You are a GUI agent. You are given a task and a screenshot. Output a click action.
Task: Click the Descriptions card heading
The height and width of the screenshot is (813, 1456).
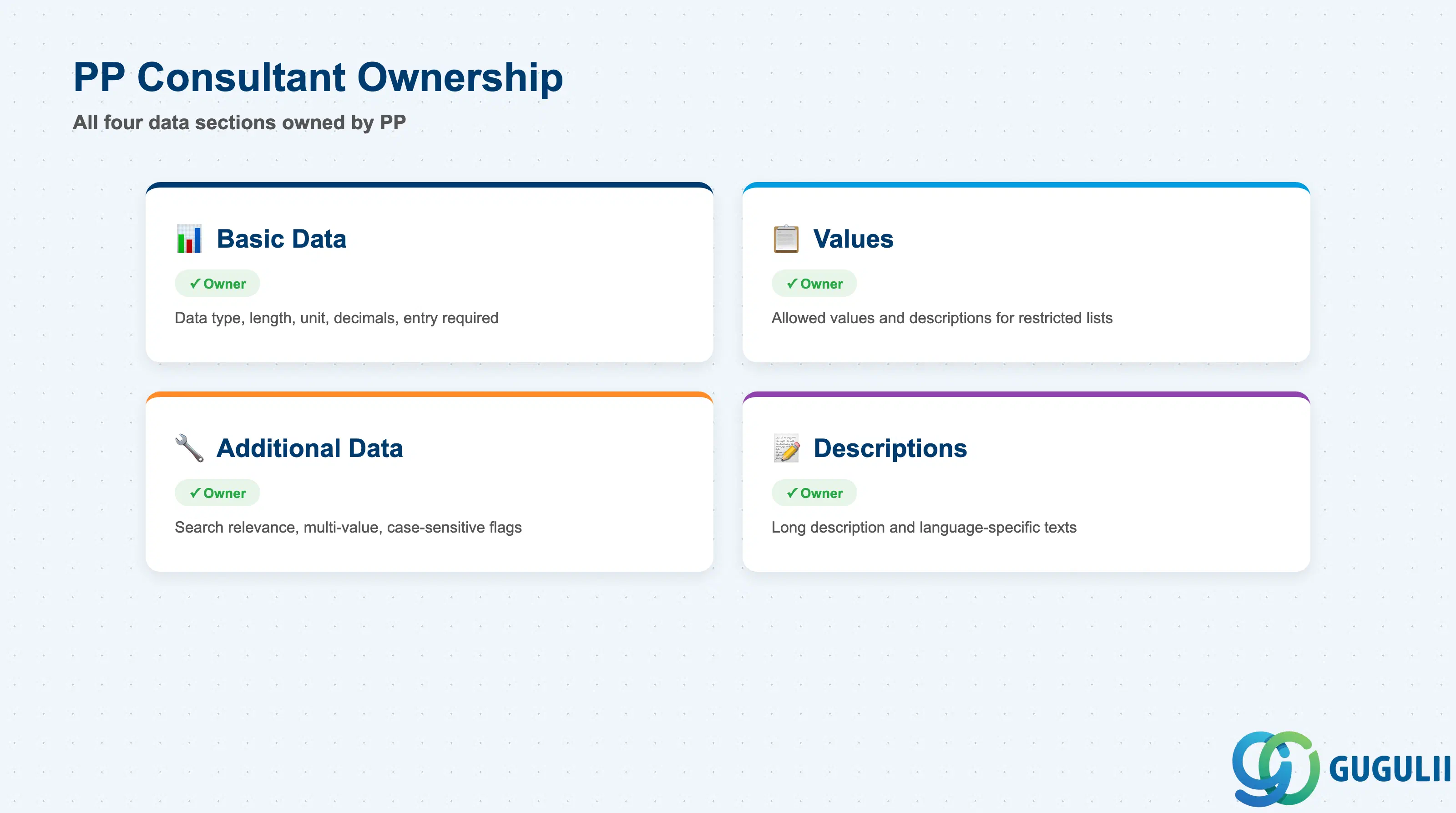(x=890, y=448)
